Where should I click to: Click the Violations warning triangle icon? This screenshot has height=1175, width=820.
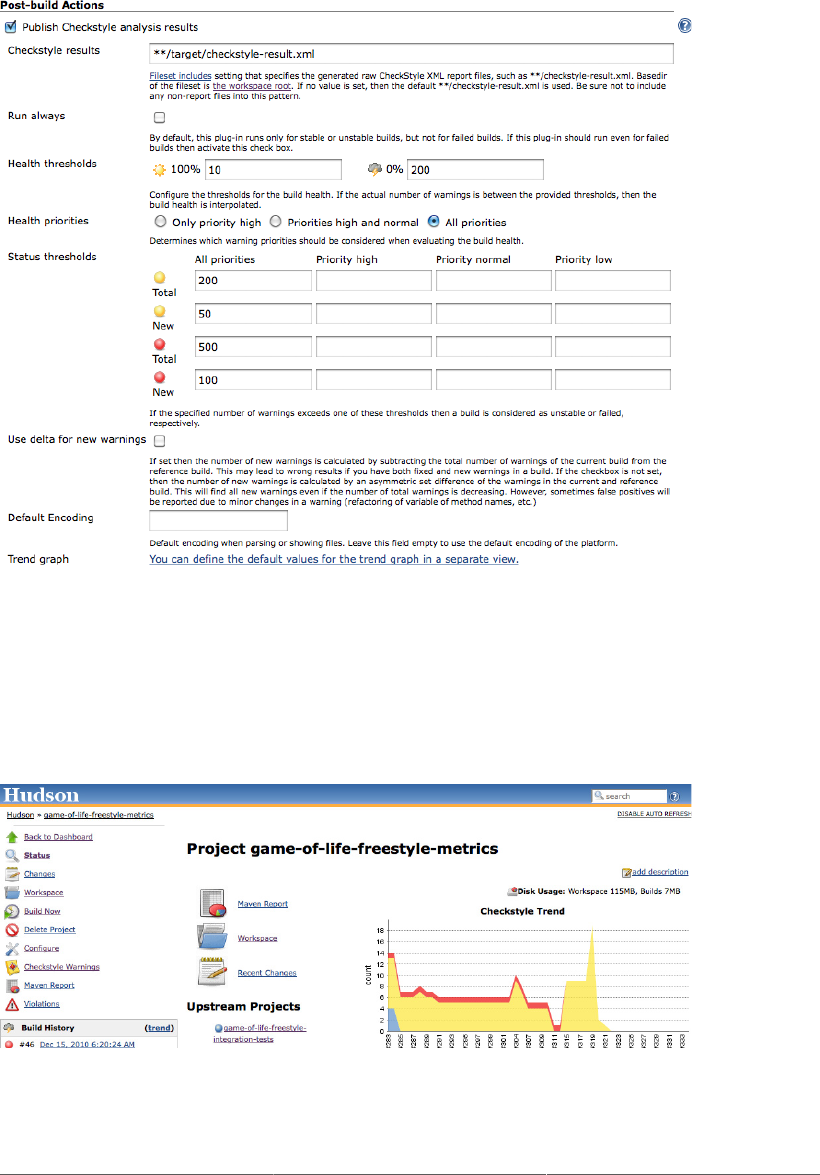[x=12, y=1004]
